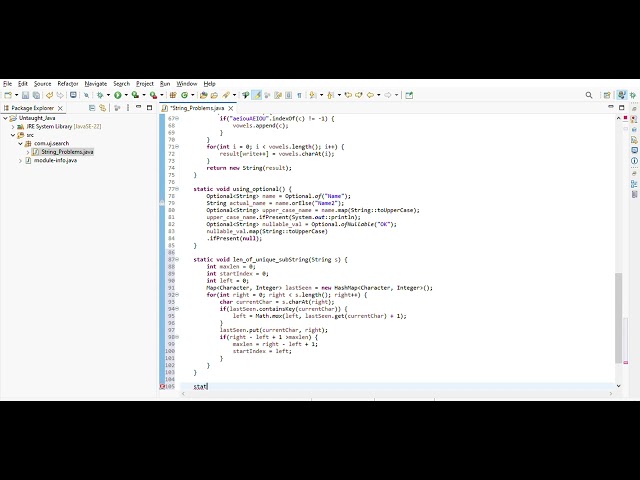
Task: Minimize the Package Explorer panel
Action: (x=138, y=107)
